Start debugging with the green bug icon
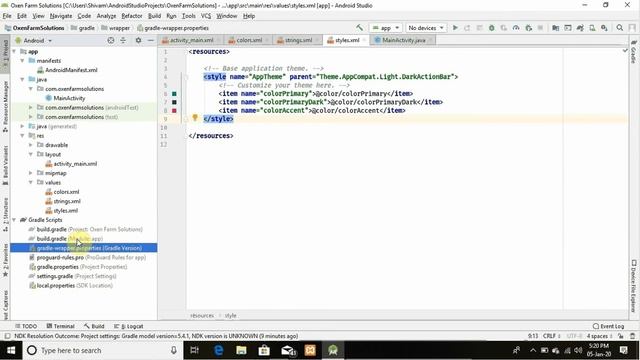 coord(491,28)
